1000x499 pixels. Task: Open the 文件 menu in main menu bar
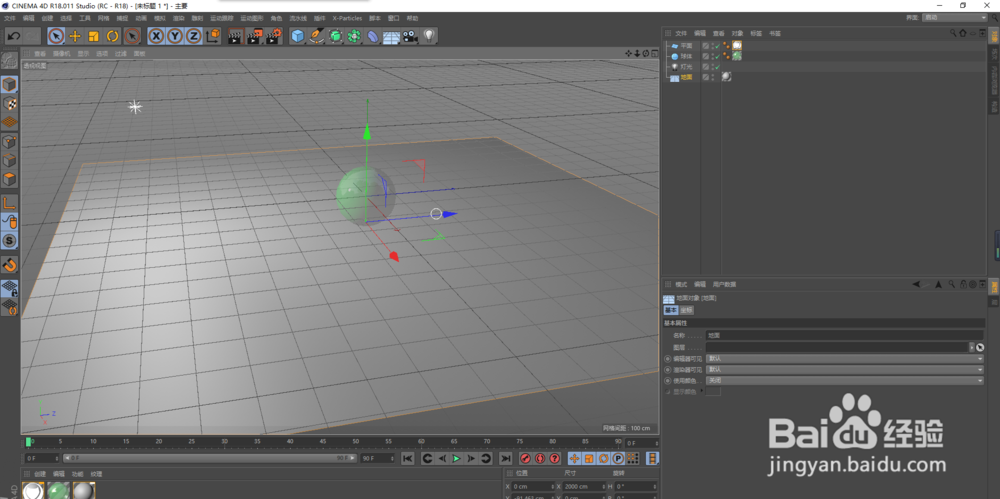10,18
